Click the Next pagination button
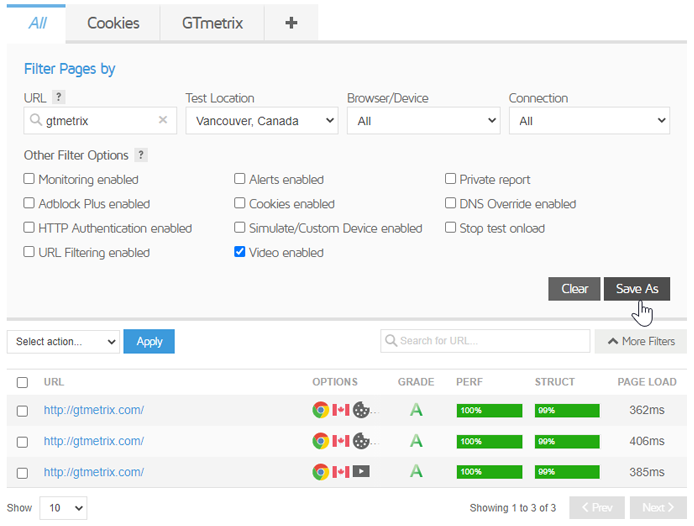Image resolution: width=694 pixels, height=526 pixels. (659, 507)
